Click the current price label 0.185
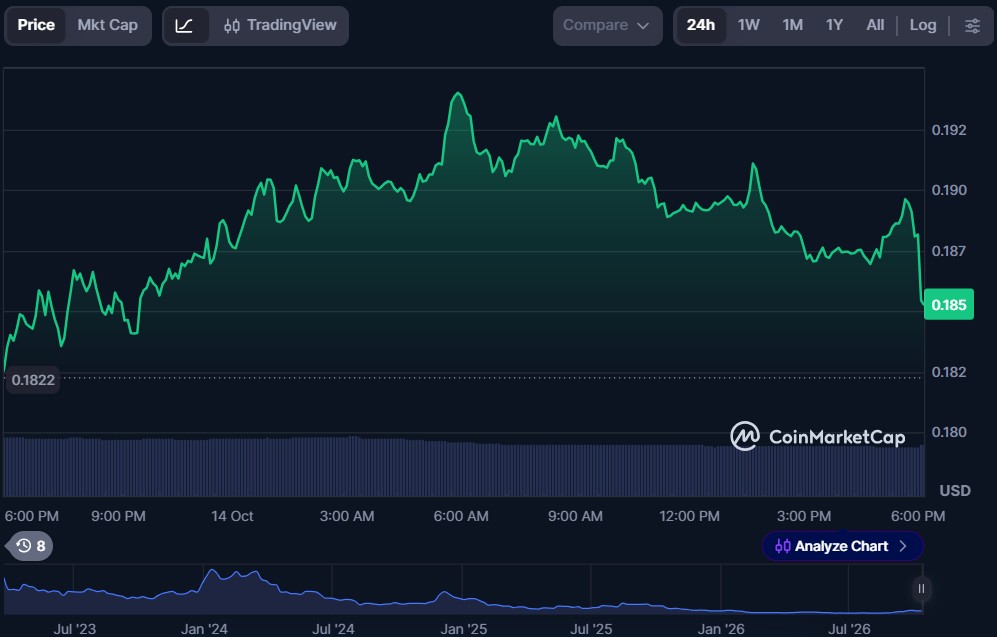Viewport: 997px width, 637px height. coord(949,305)
